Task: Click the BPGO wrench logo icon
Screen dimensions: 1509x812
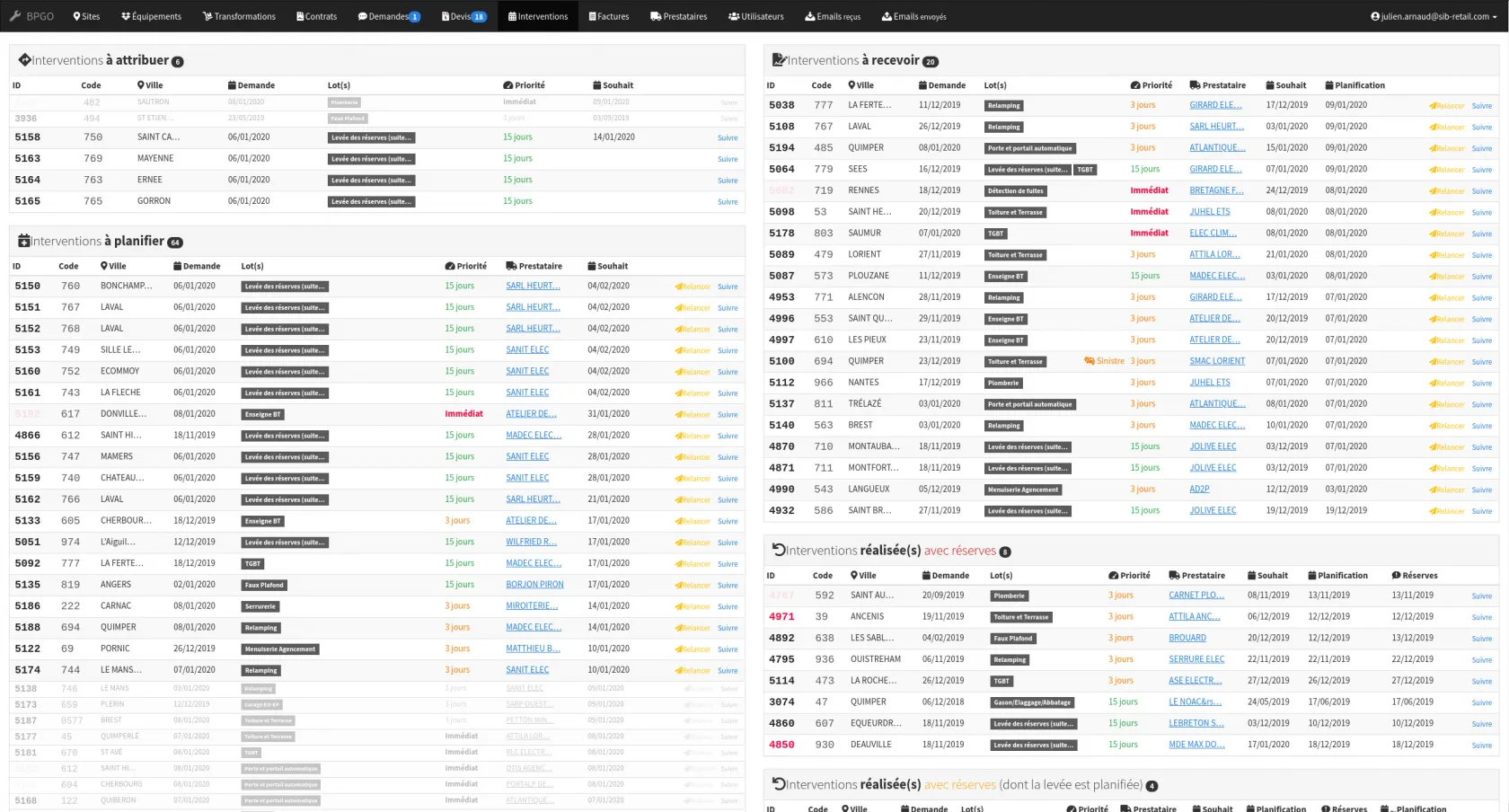Action: coord(15,16)
